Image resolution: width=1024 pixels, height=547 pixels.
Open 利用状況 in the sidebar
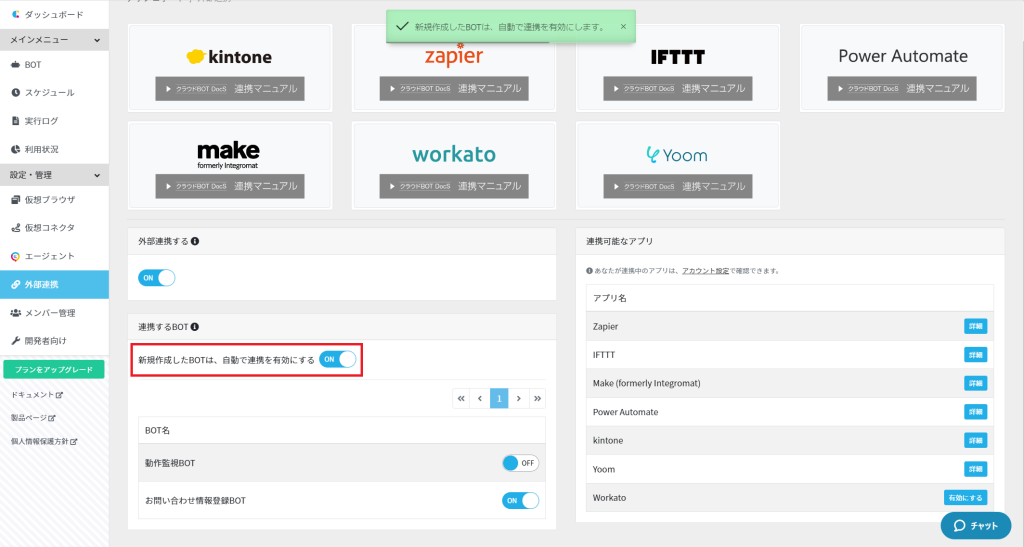coord(54,149)
